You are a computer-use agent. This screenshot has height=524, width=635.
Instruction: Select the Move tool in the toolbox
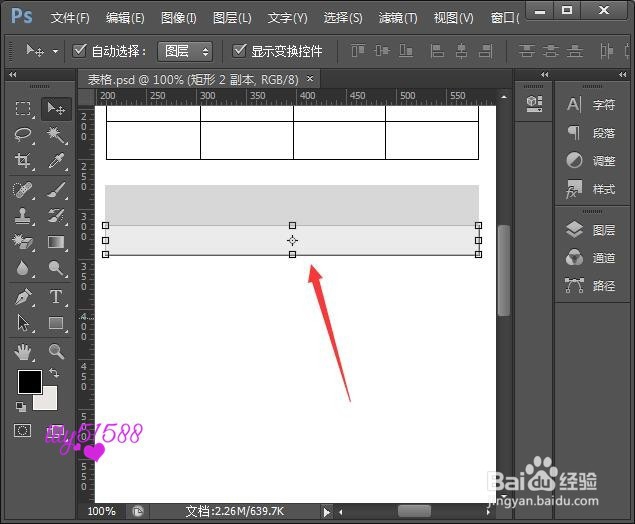click(x=56, y=109)
